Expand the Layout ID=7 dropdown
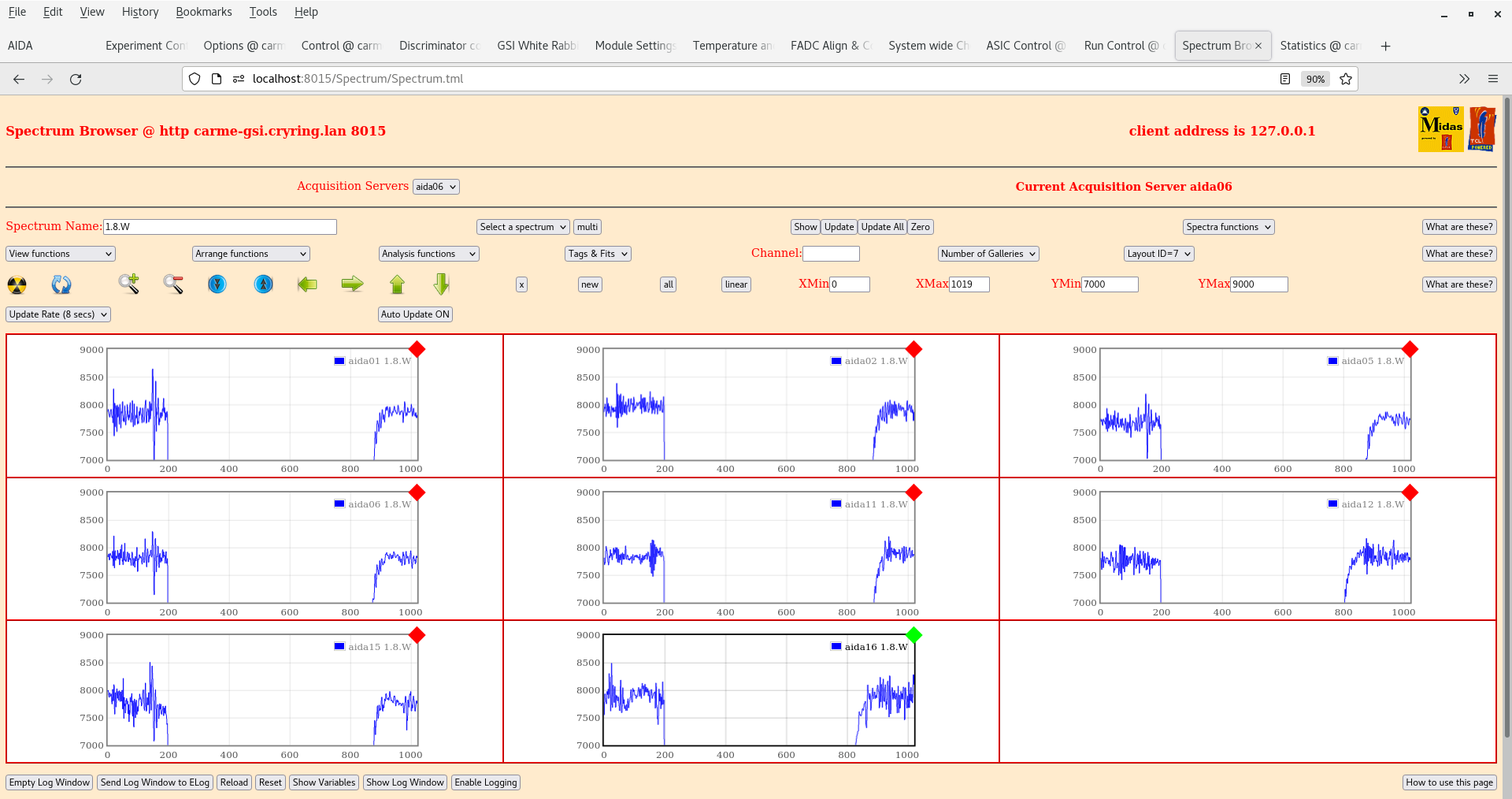The image size is (1512, 799). tap(1158, 254)
